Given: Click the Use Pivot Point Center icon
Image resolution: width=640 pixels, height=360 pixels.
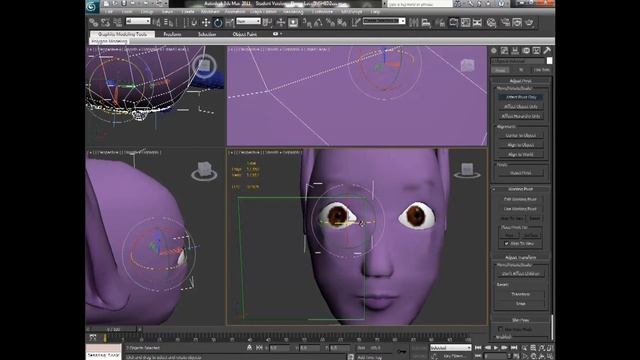Looking at the screenshot, I should coord(268,22).
